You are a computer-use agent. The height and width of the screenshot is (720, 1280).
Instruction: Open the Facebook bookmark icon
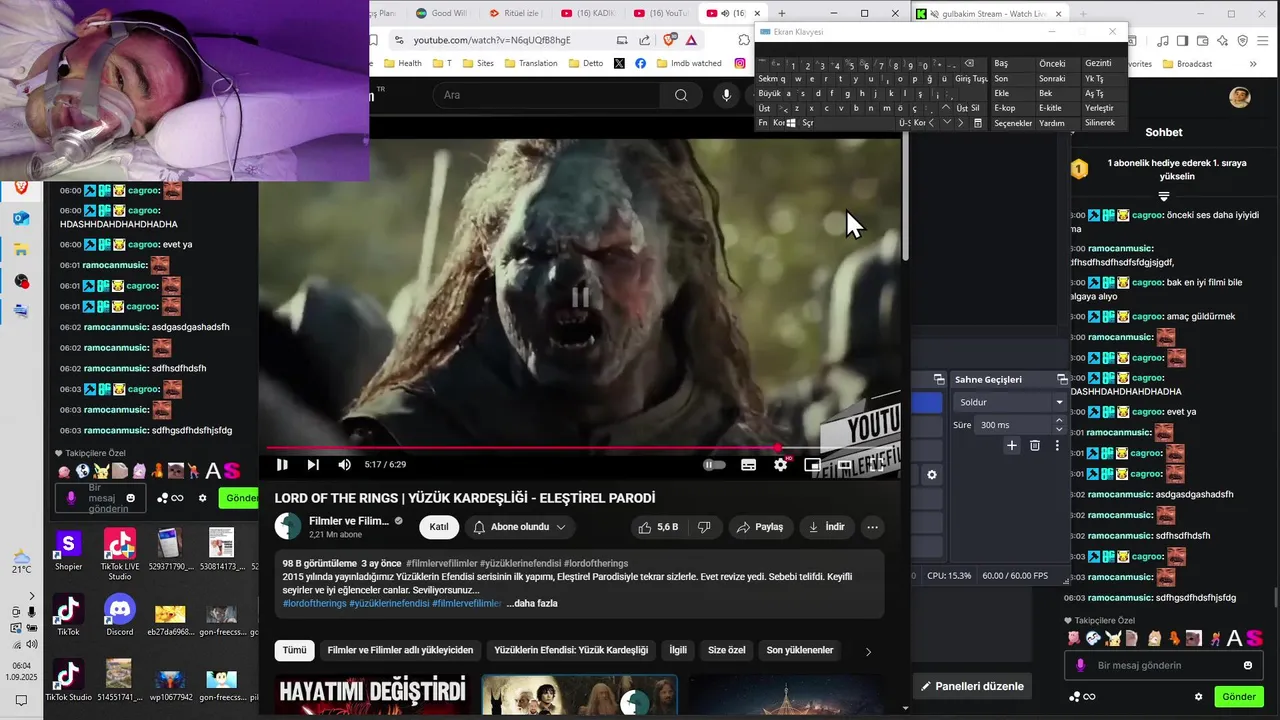pyautogui.click(x=640, y=63)
